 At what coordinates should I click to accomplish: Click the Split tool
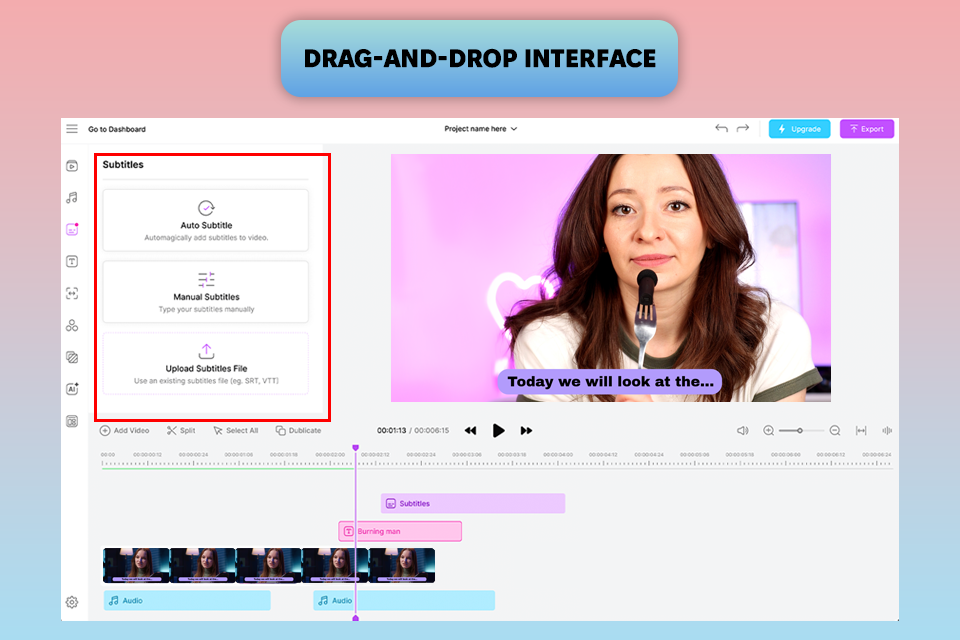(181, 431)
